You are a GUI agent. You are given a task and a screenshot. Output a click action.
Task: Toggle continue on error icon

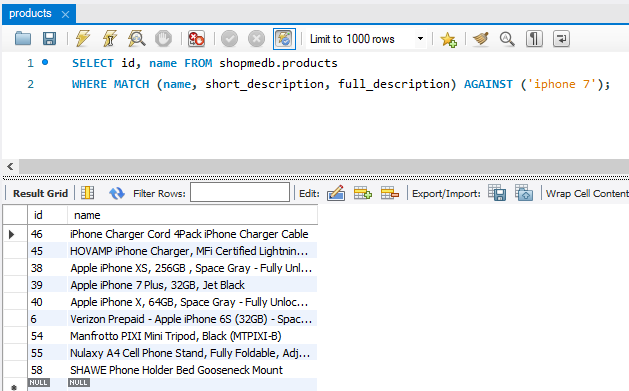(196, 39)
